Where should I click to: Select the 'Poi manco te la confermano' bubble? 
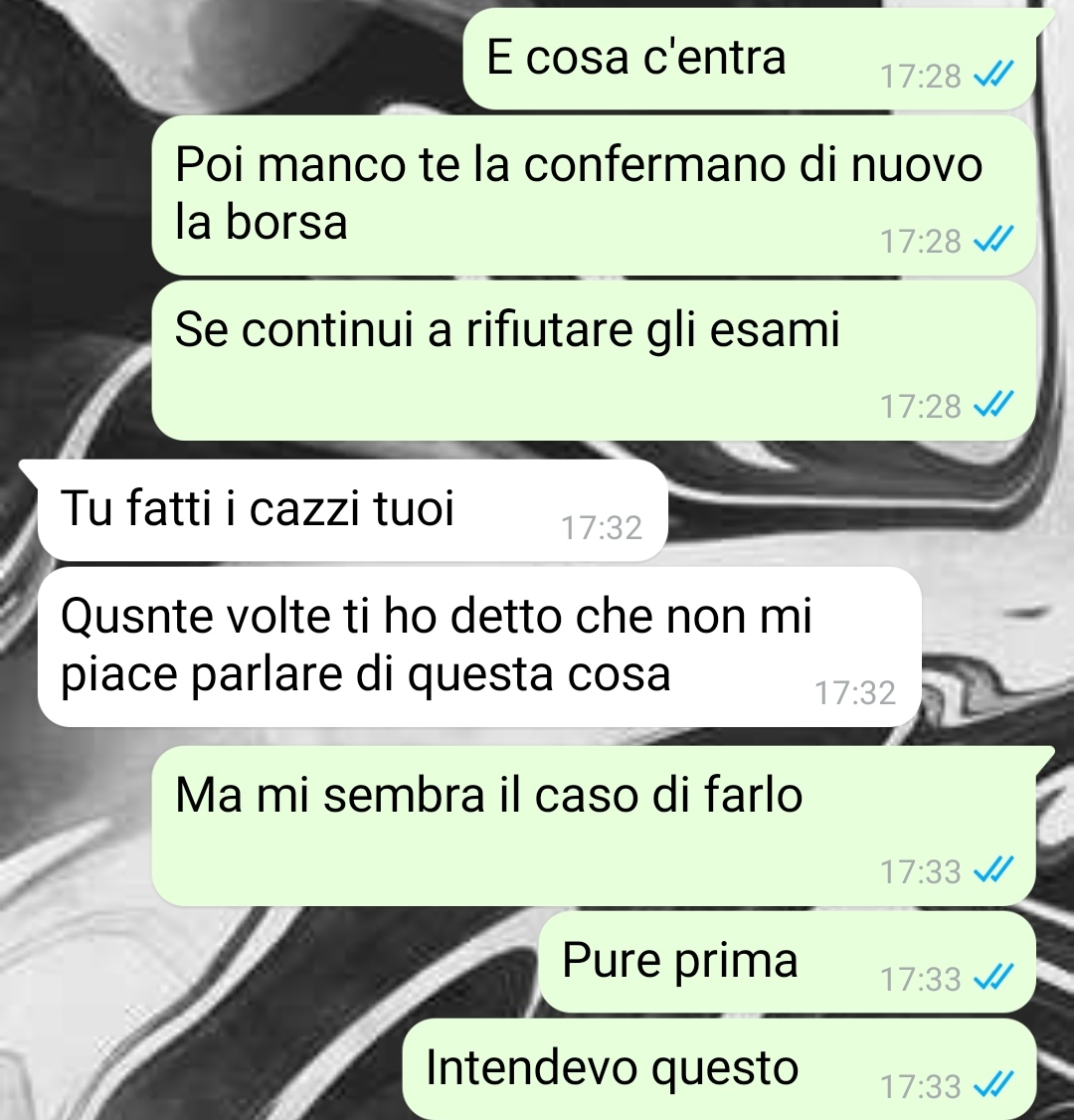pos(594,195)
